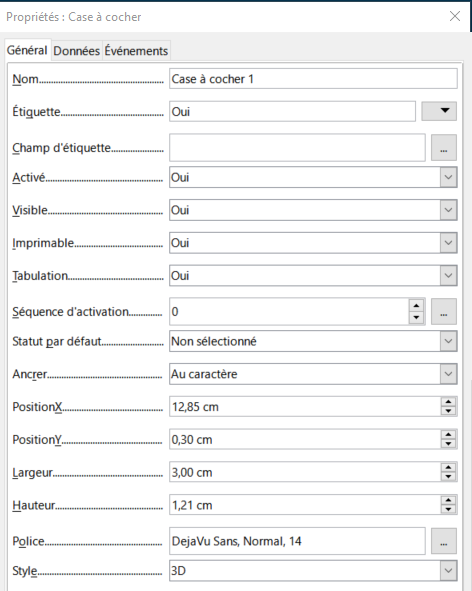
Task: Decrease the PositionY value
Action: (448, 444)
